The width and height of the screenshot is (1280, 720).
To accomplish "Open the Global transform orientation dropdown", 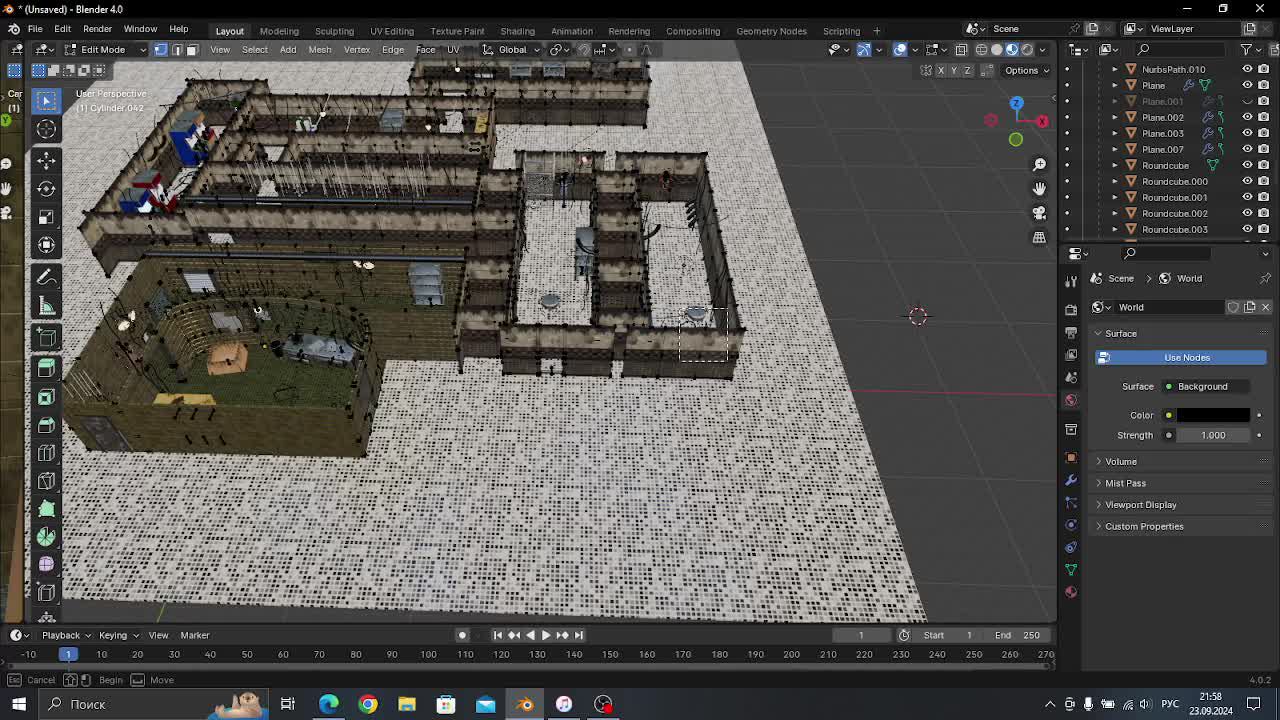I will pyautogui.click(x=511, y=49).
